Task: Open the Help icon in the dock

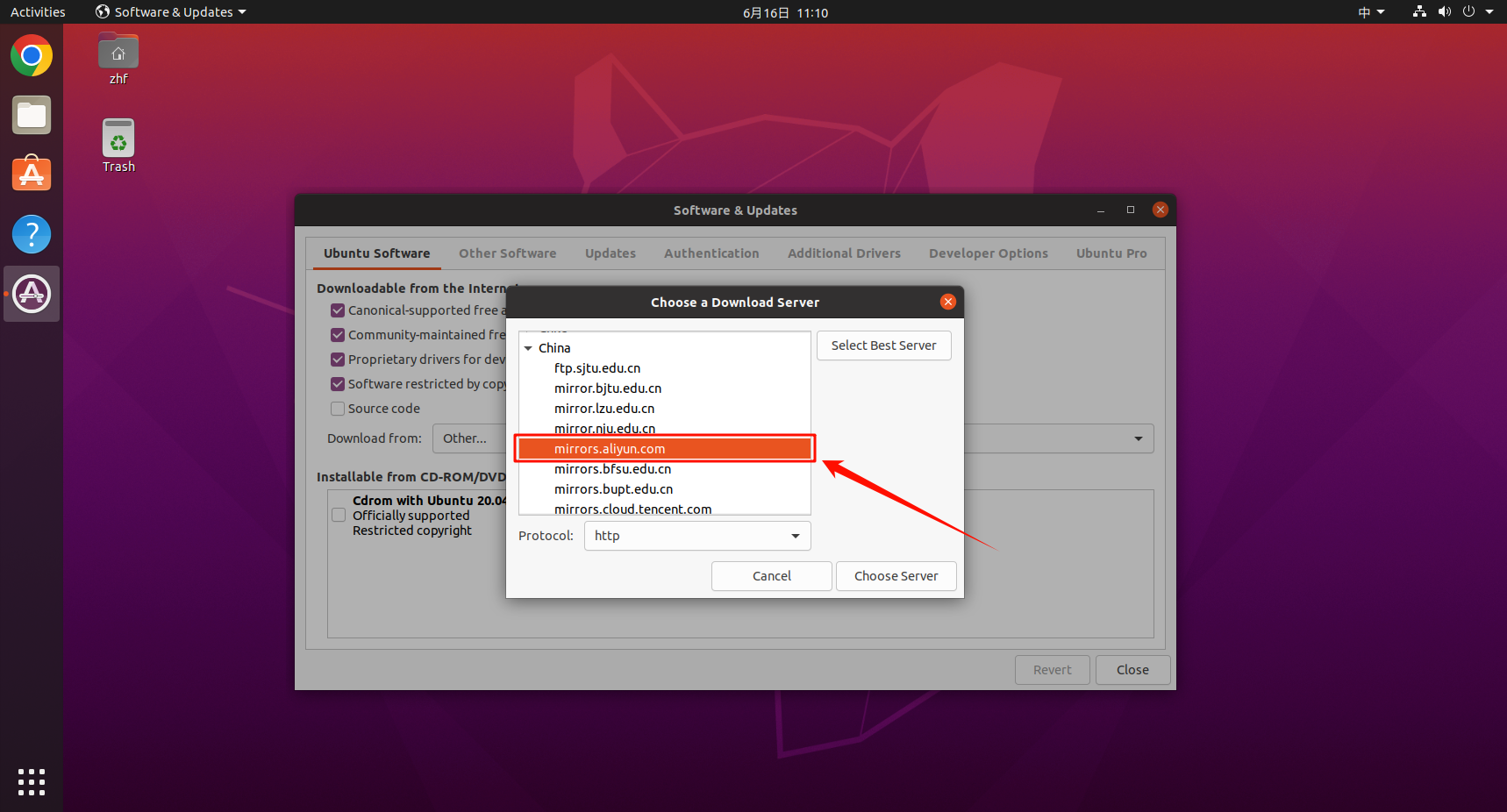Action: [31, 234]
